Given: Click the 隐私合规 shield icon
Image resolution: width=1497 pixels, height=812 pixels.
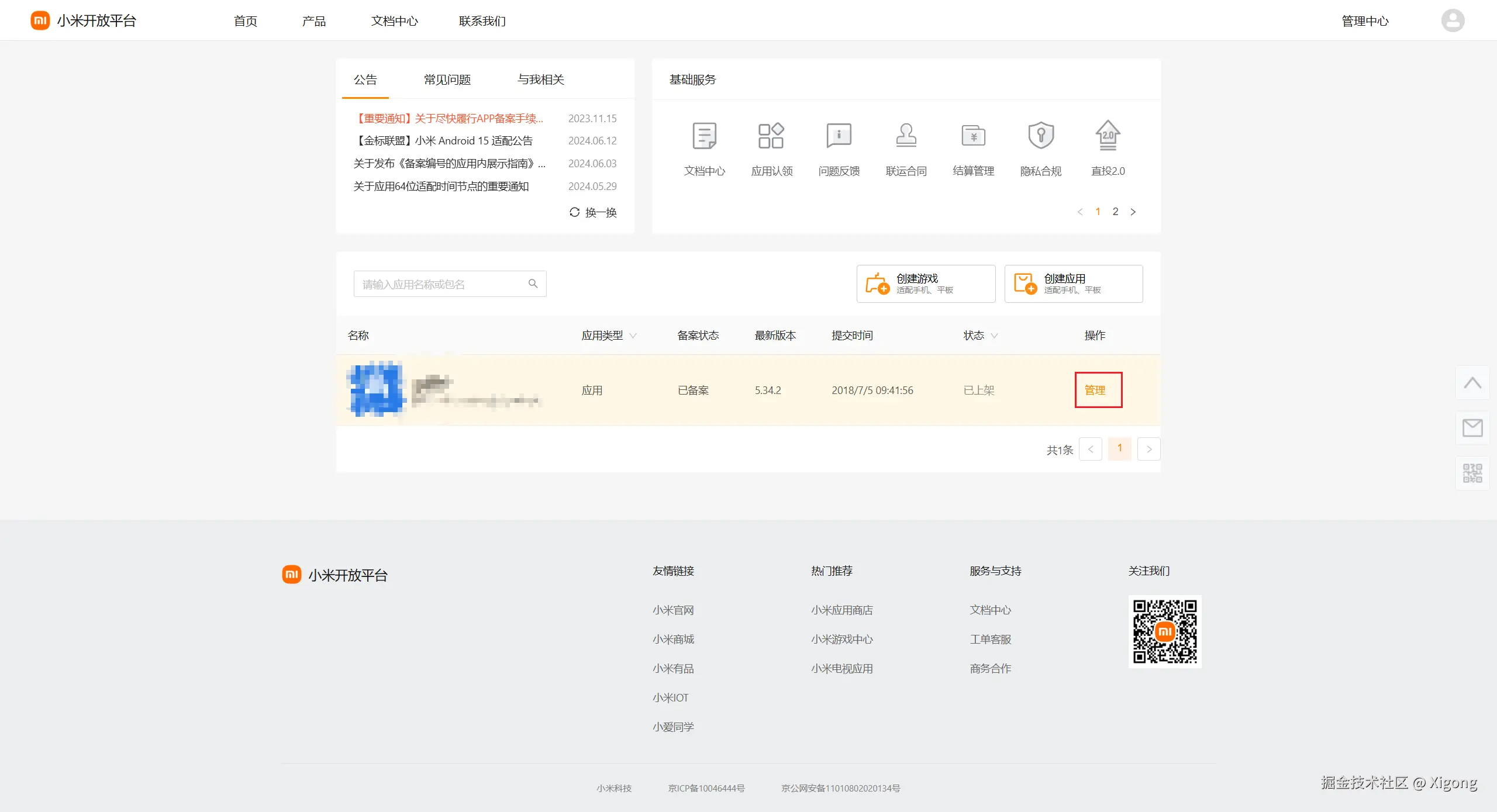Looking at the screenshot, I should [x=1040, y=136].
